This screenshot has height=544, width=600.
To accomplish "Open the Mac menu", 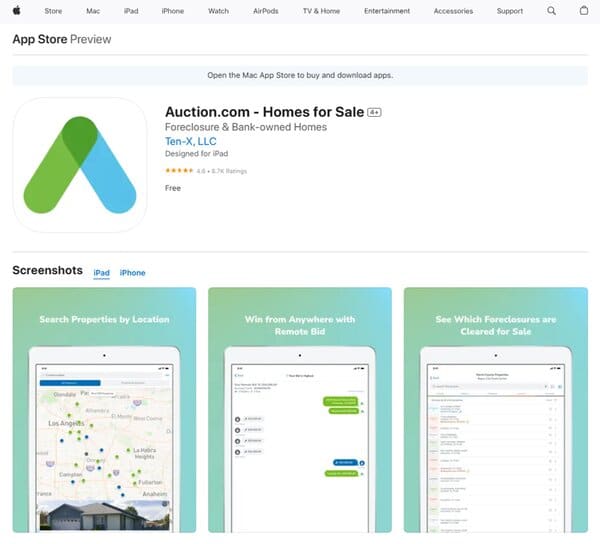I will pyautogui.click(x=93, y=11).
